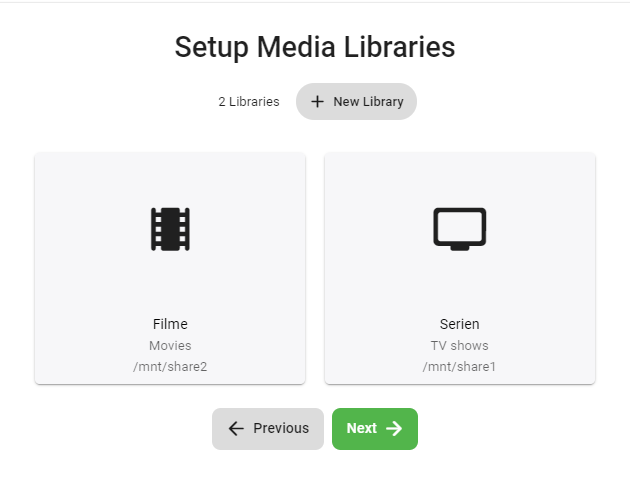Click the New Library button text
Image resolution: width=630 pixels, height=499 pixels.
click(368, 102)
